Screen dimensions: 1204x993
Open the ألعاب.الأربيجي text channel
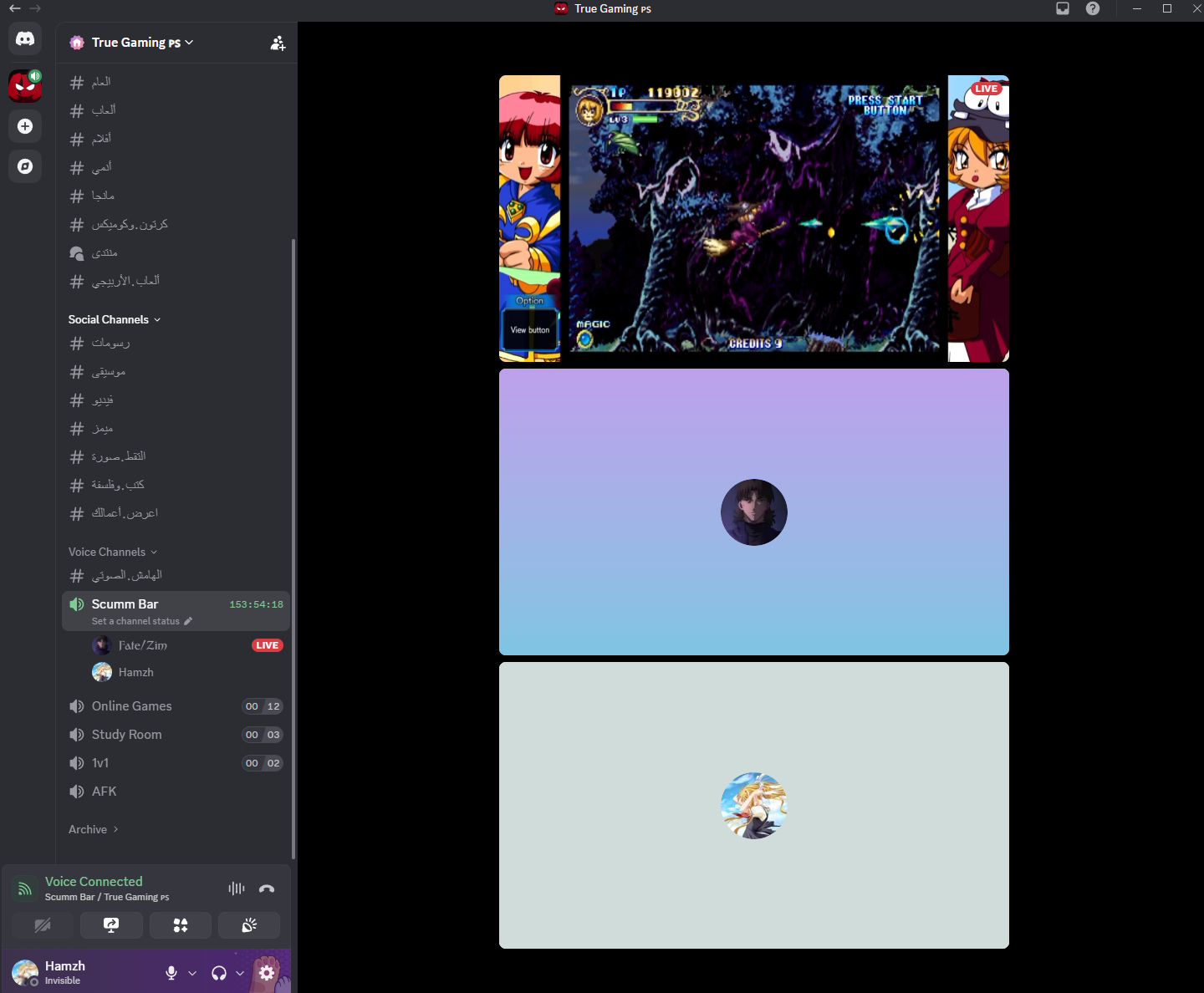(x=176, y=281)
